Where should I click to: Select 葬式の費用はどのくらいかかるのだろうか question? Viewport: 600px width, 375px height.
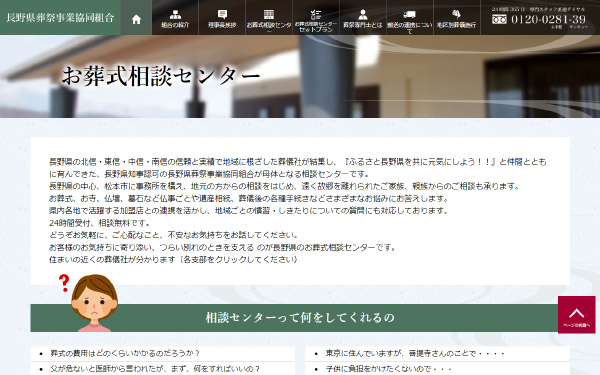(125, 353)
